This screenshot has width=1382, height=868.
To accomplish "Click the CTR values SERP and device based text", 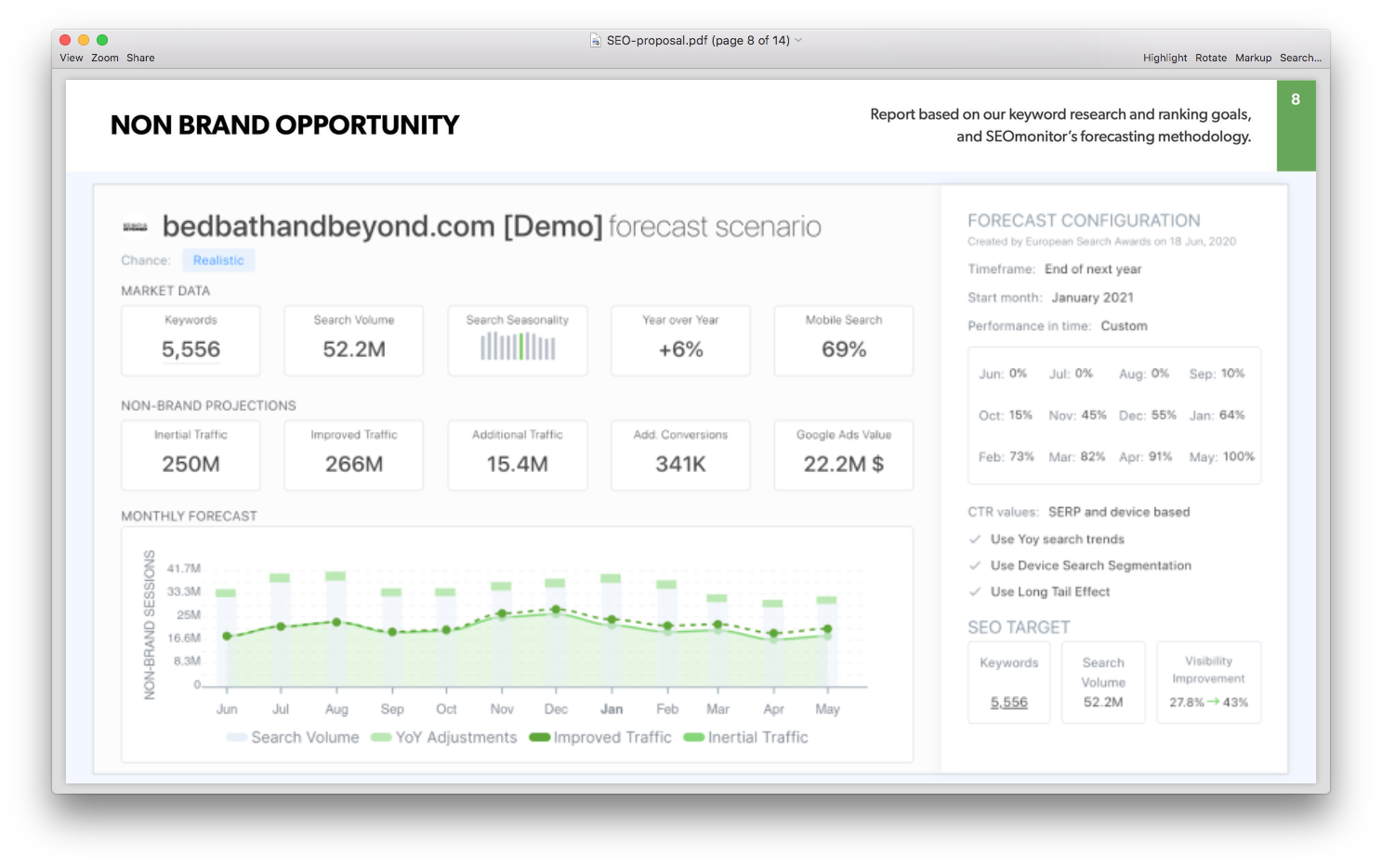I will click(x=1119, y=512).
